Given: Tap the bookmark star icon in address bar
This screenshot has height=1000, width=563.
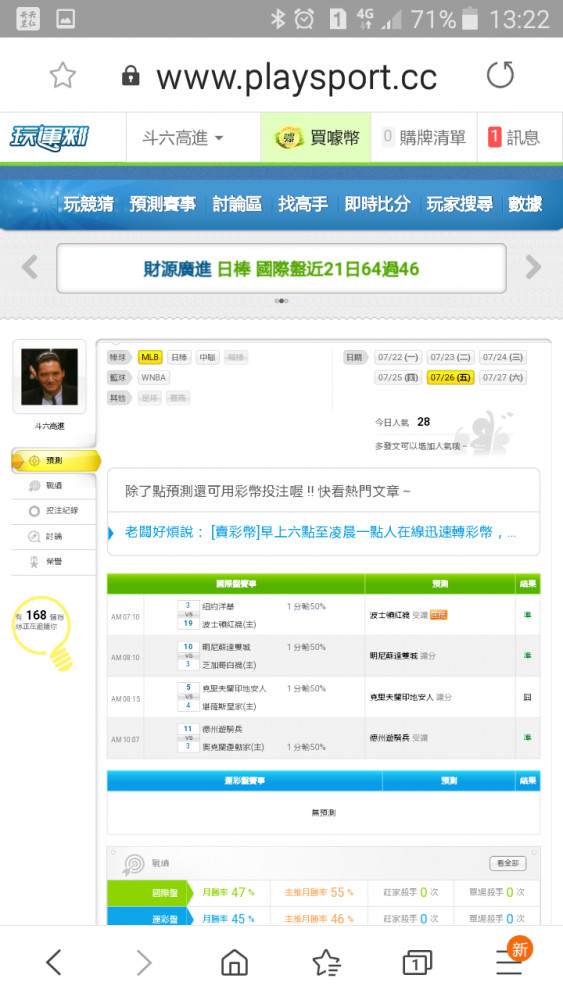Looking at the screenshot, I should (x=62, y=76).
